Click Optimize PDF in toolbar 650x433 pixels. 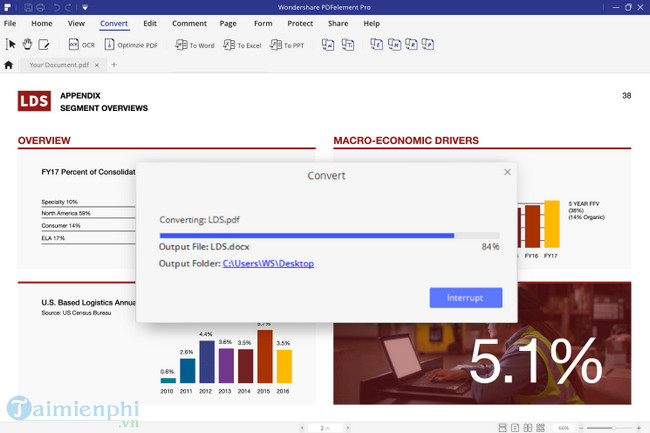click(x=131, y=45)
